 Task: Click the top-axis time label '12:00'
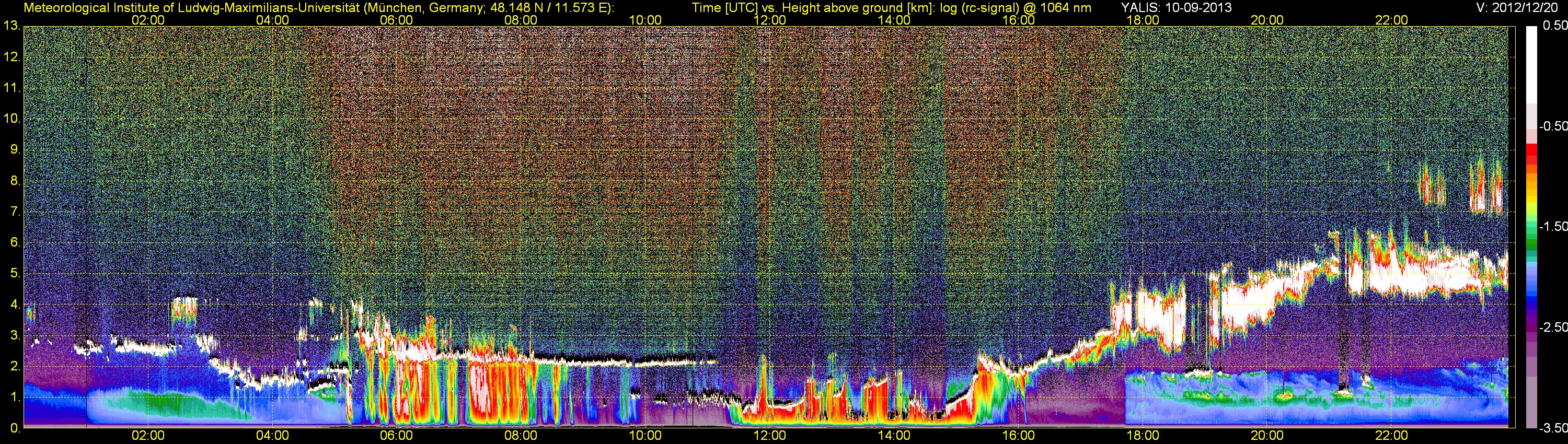[x=770, y=20]
